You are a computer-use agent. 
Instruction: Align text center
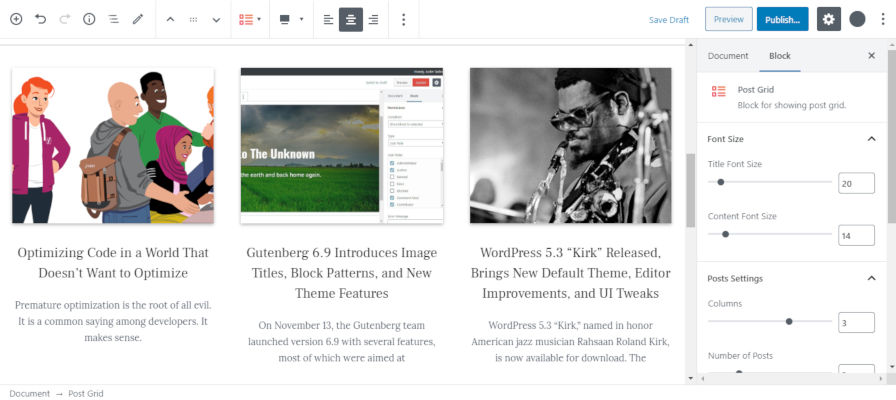tap(351, 19)
